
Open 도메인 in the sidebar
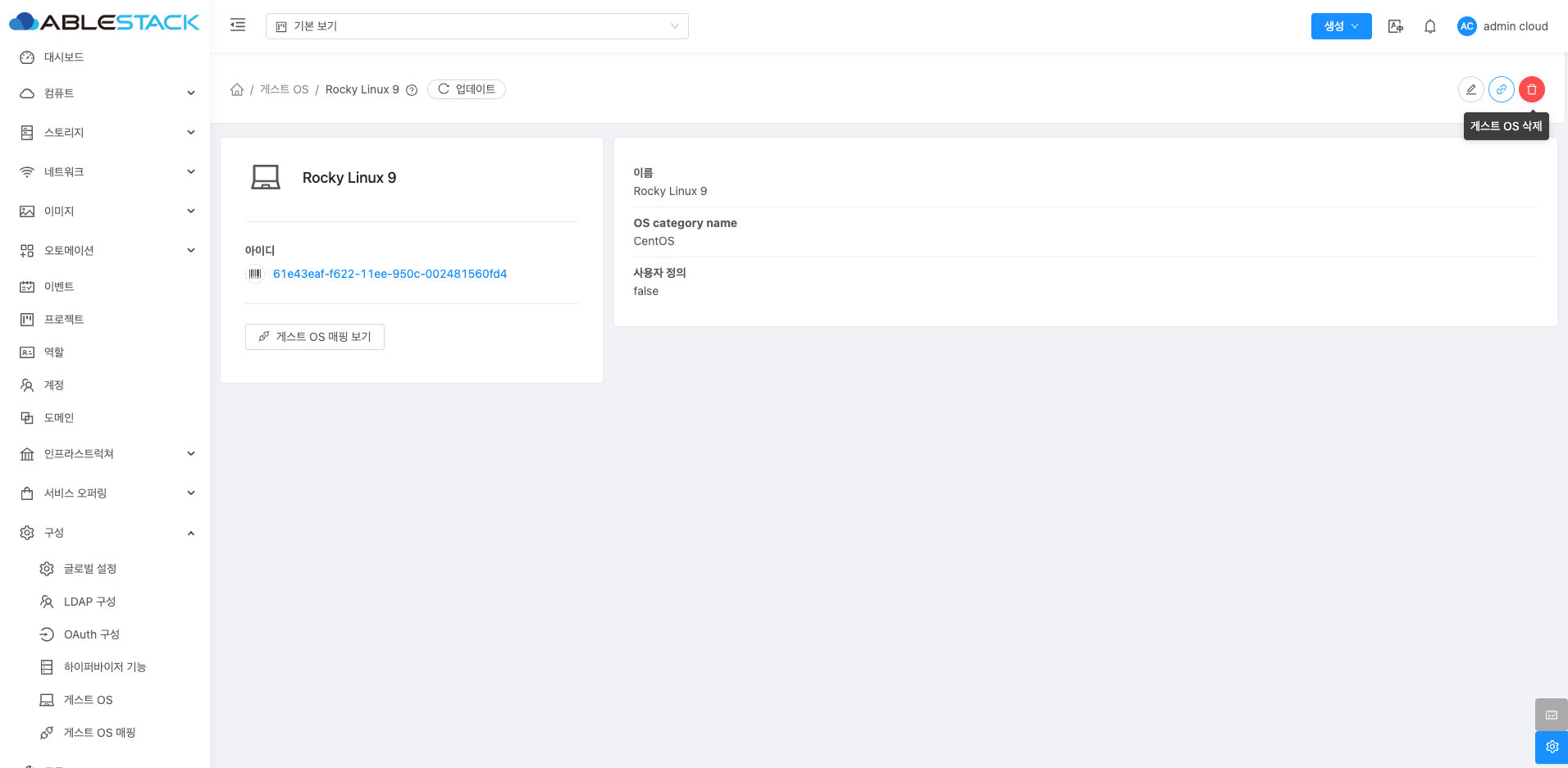click(105, 418)
